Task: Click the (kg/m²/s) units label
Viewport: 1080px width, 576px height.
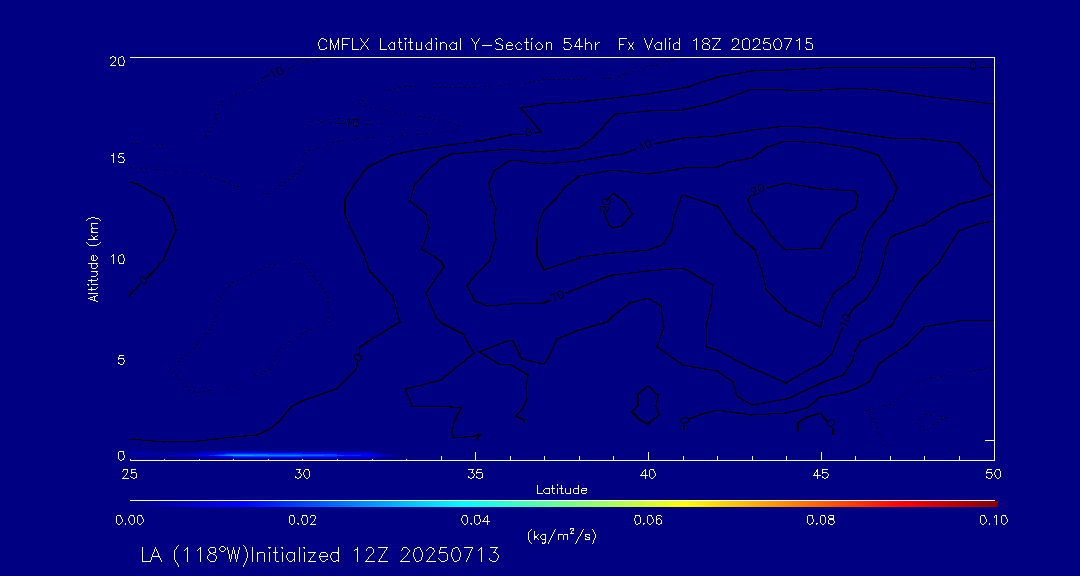Action: point(561,536)
